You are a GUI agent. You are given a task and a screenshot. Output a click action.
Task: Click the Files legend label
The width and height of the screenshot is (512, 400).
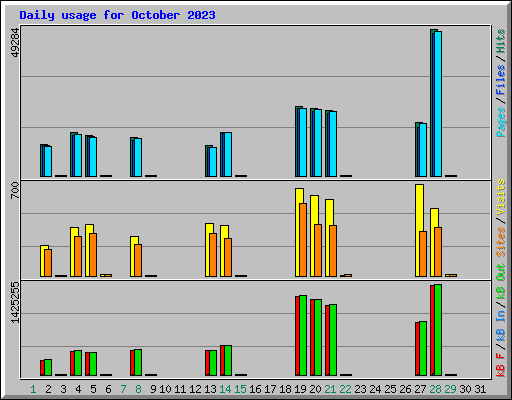500,80
